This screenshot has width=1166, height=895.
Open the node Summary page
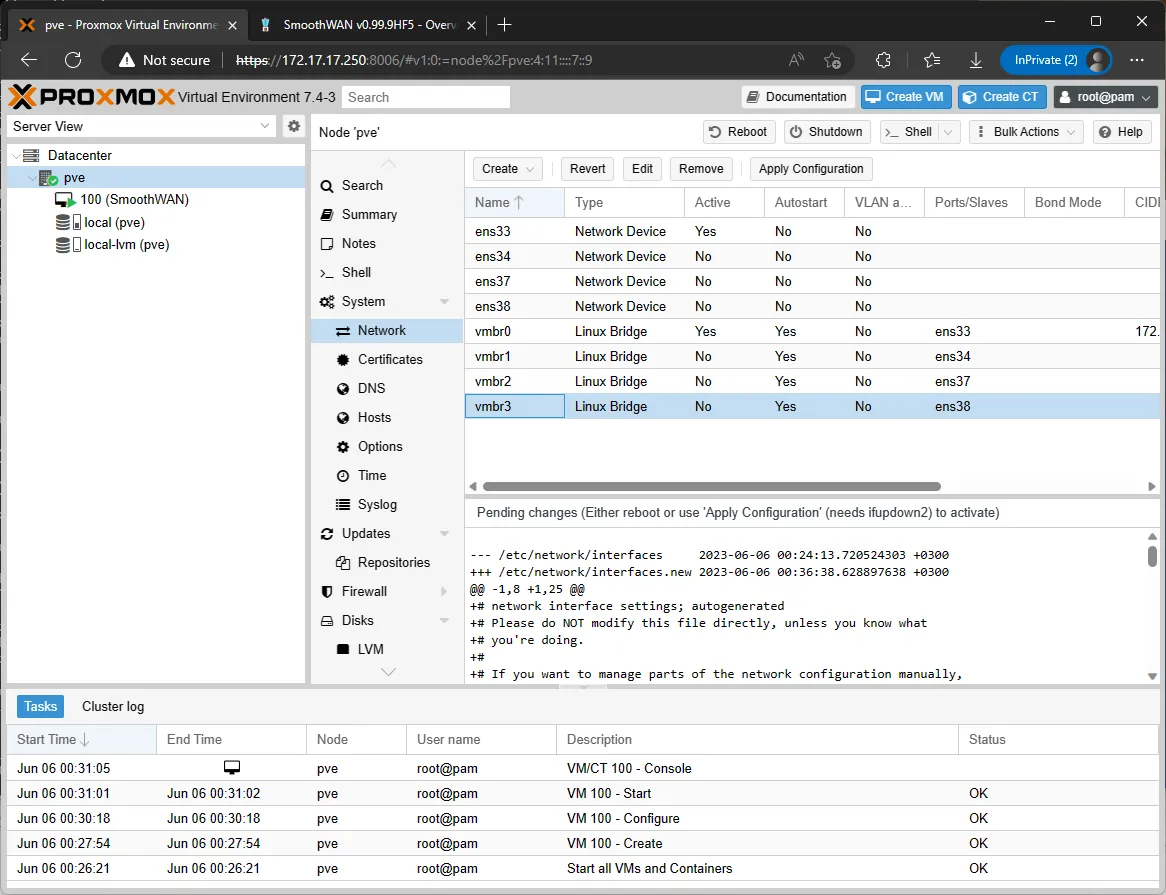point(369,214)
